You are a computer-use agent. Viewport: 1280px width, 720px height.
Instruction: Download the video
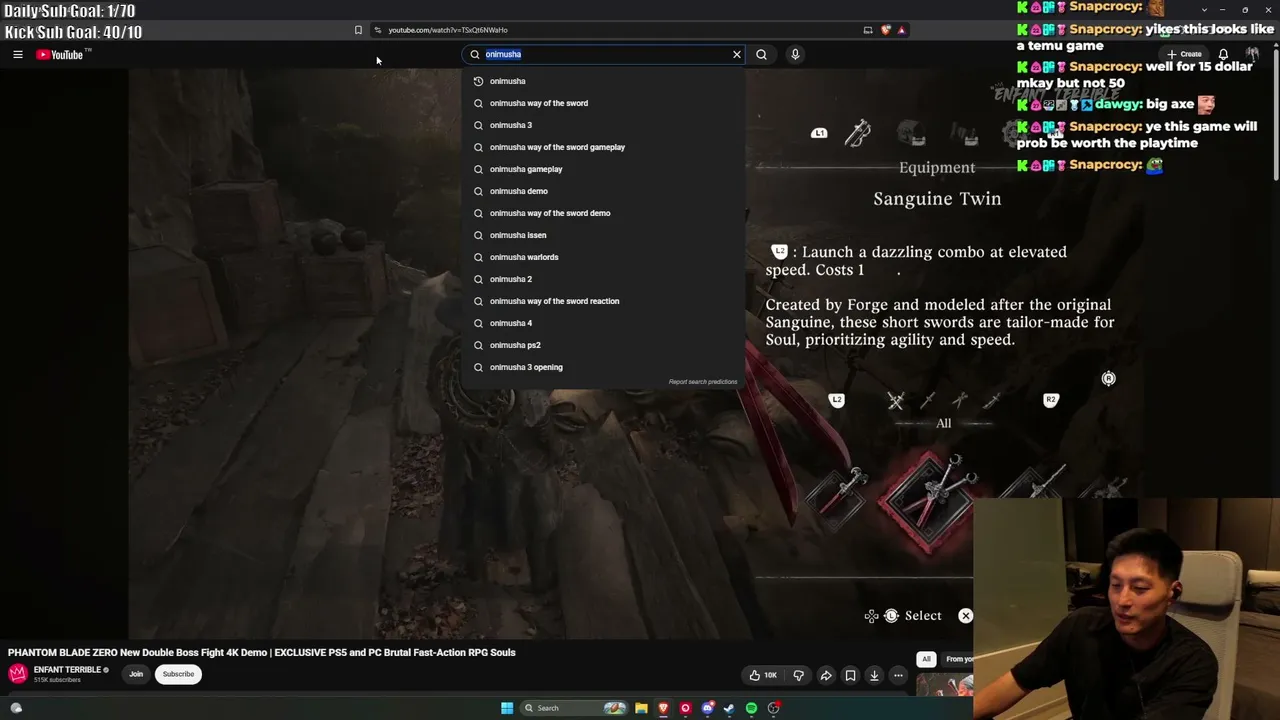874,676
